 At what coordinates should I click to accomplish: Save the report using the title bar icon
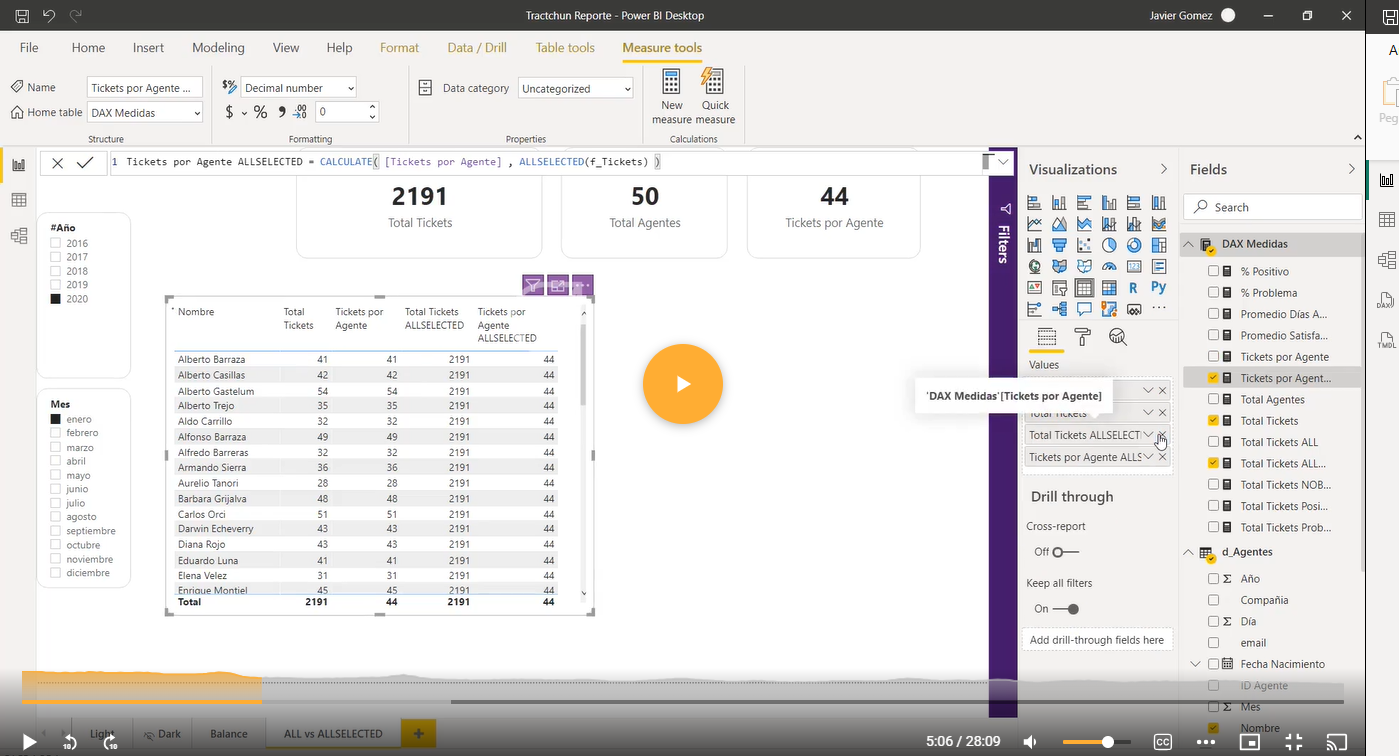pos(22,16)
